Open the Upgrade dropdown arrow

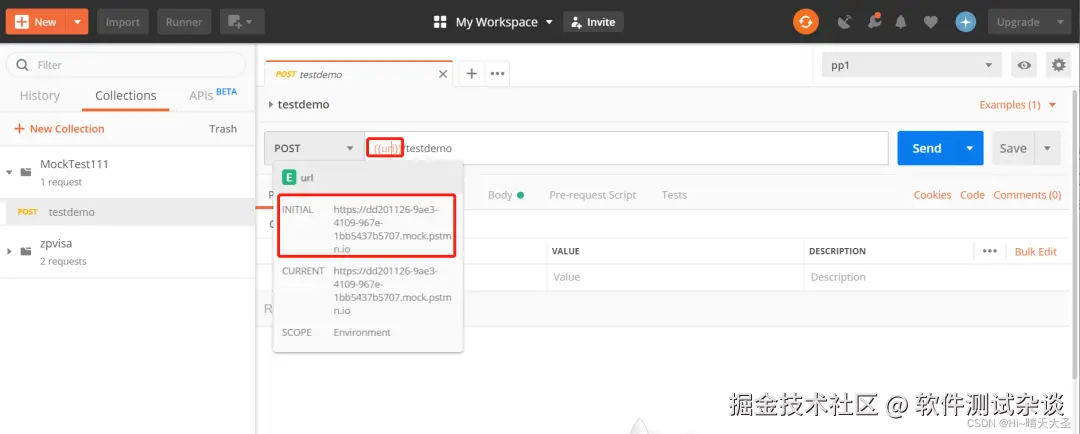tap(1060, 22)
